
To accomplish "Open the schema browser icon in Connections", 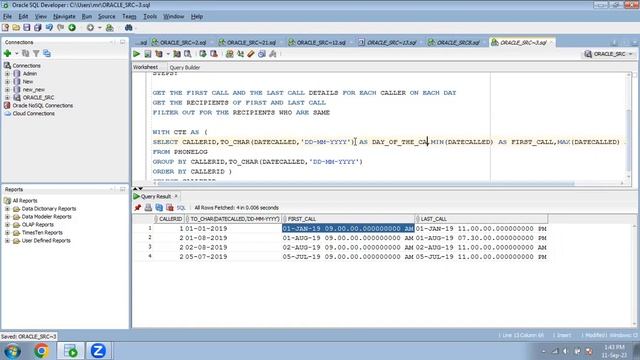I will [47, 53].
